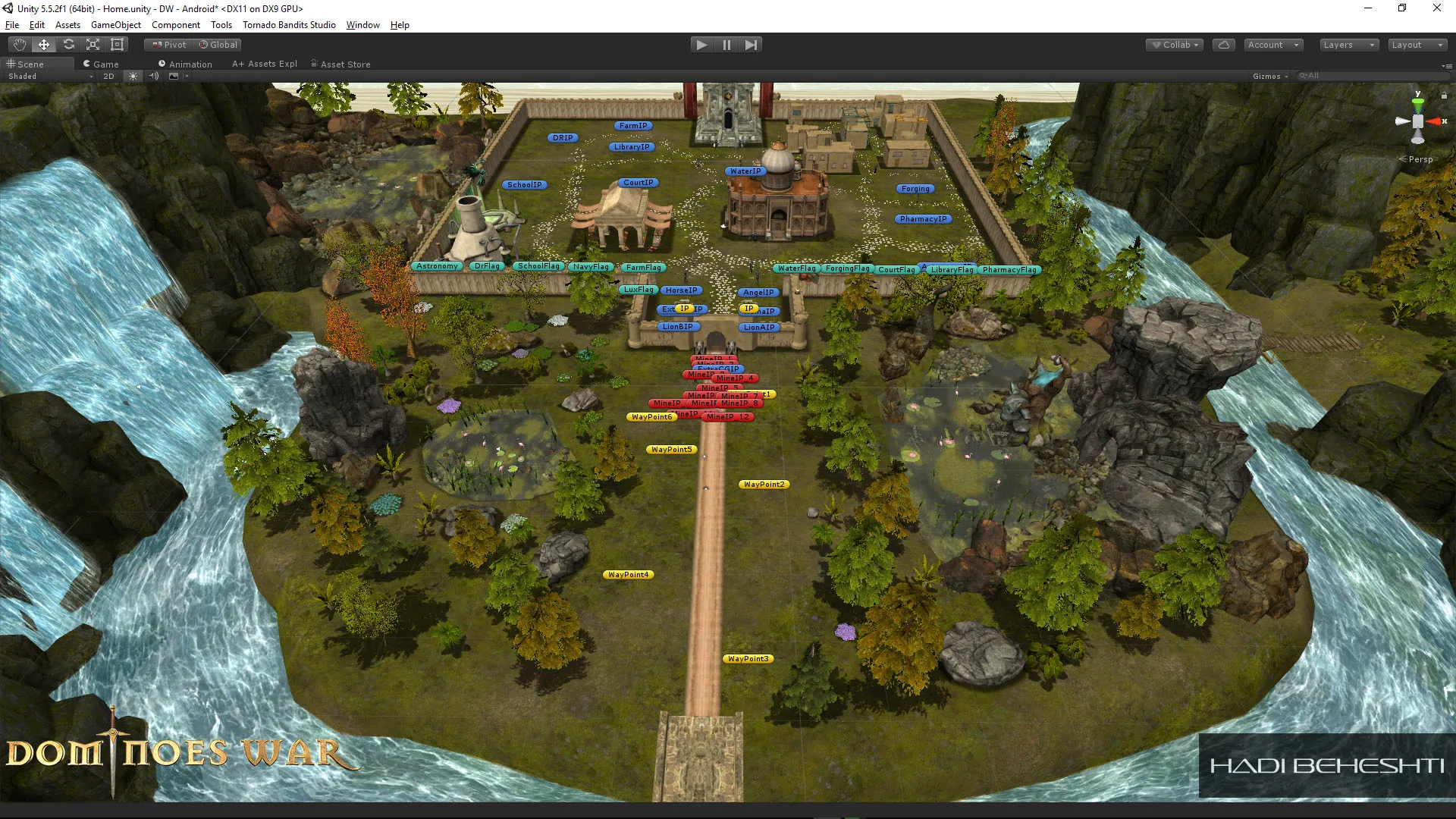Click the Step frame button
The height and width of the screenshot is (819, 1456).
point(751,45)
